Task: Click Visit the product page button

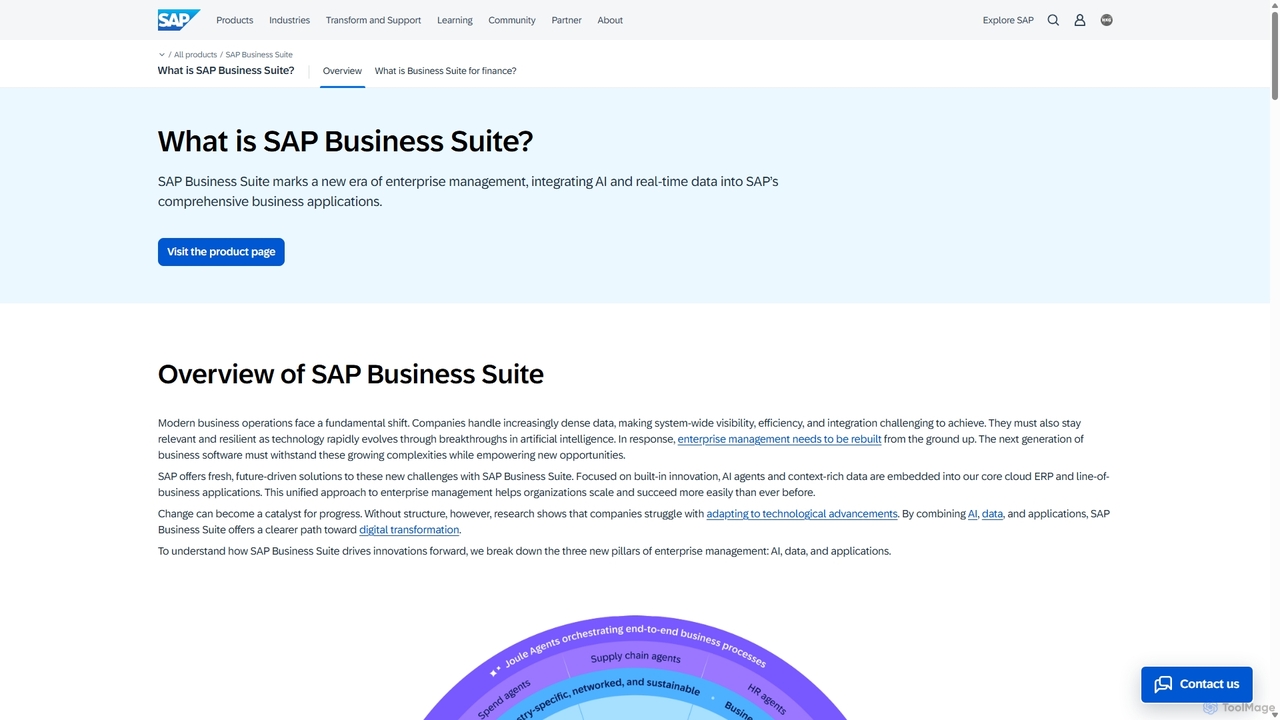Action: click(221, 252)
